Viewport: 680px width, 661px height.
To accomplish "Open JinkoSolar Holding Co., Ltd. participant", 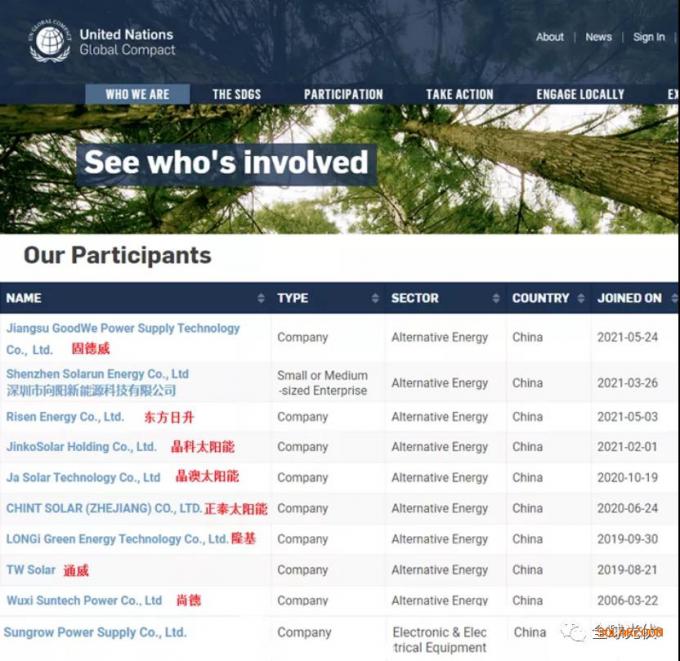I will [82, 447].
